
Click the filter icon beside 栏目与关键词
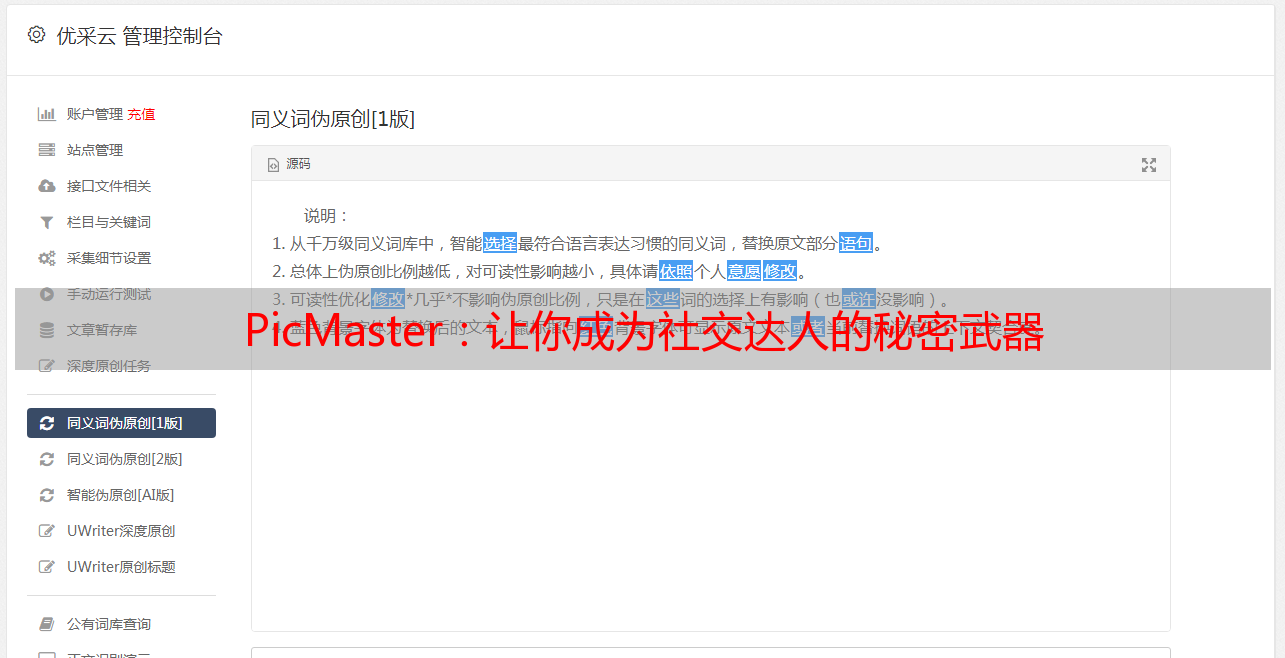46,222
